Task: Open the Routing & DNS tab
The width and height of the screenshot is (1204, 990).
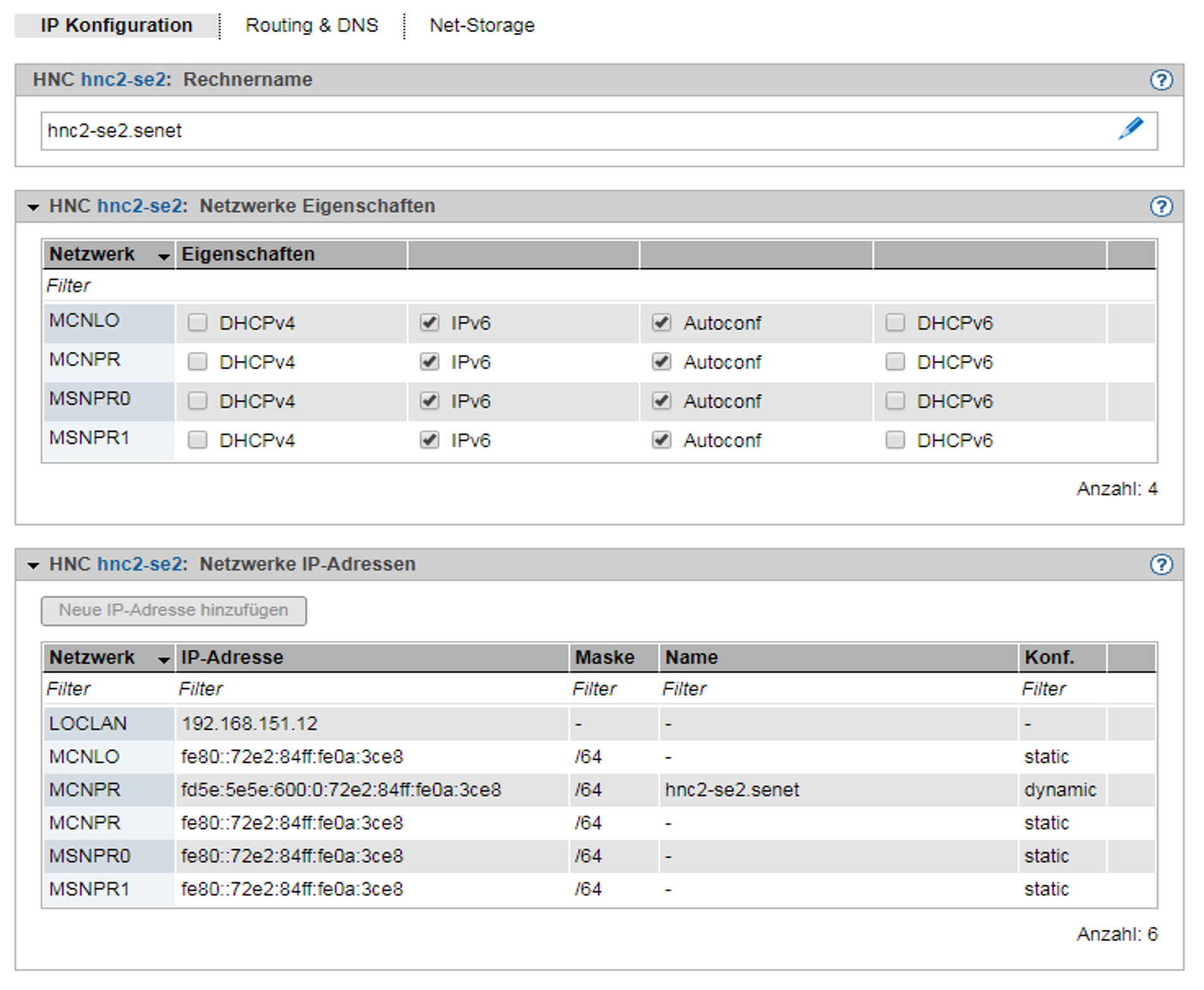Action: (x=312, y=25)
